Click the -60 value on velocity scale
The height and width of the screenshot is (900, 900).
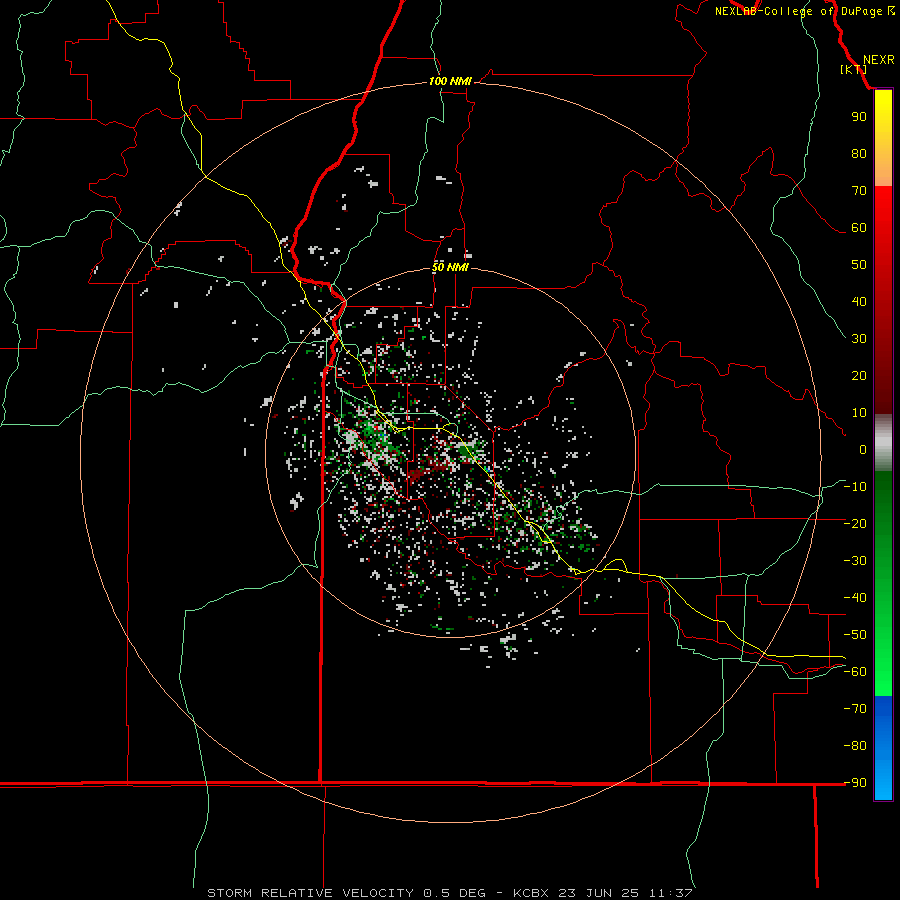855,672
